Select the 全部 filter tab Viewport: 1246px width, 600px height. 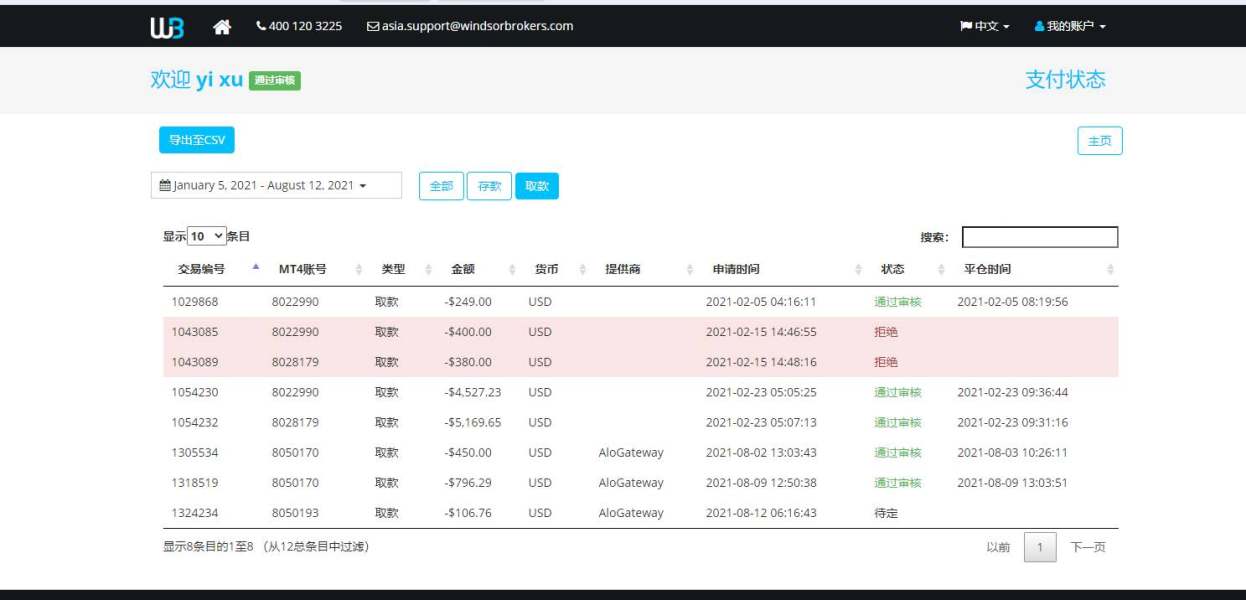click(x=441, y=186)
